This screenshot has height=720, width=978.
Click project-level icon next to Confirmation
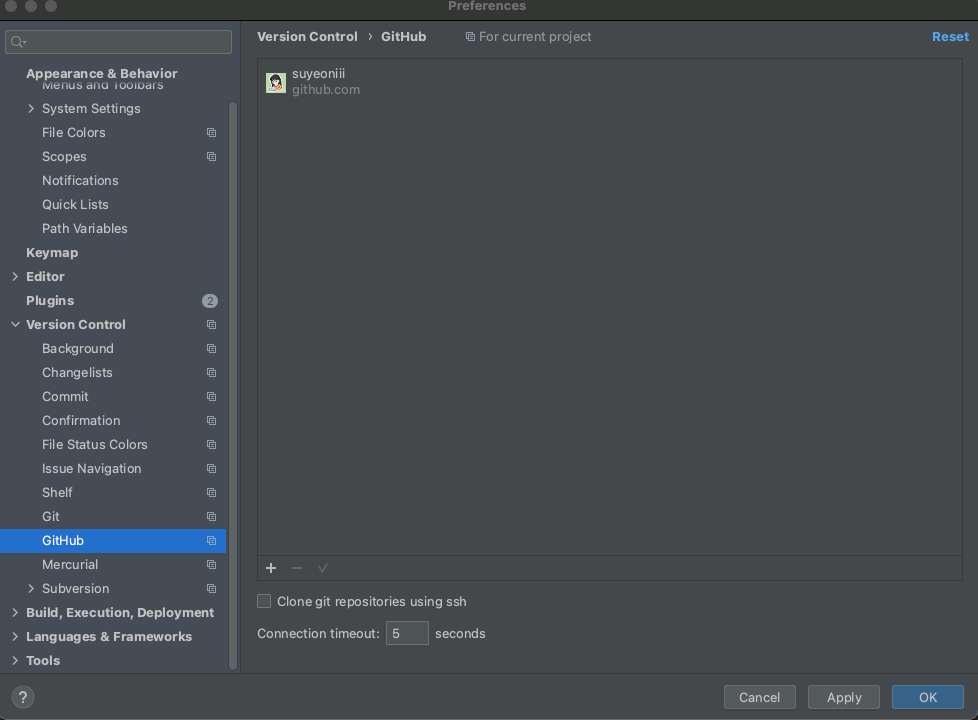coord(211,421)
